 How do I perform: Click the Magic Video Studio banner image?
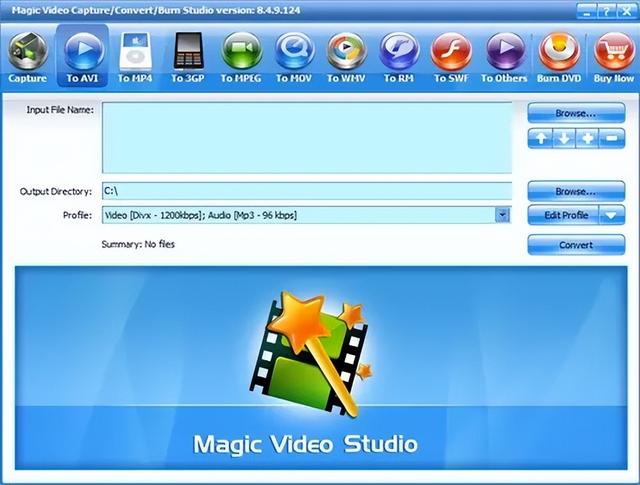[321, 368]
